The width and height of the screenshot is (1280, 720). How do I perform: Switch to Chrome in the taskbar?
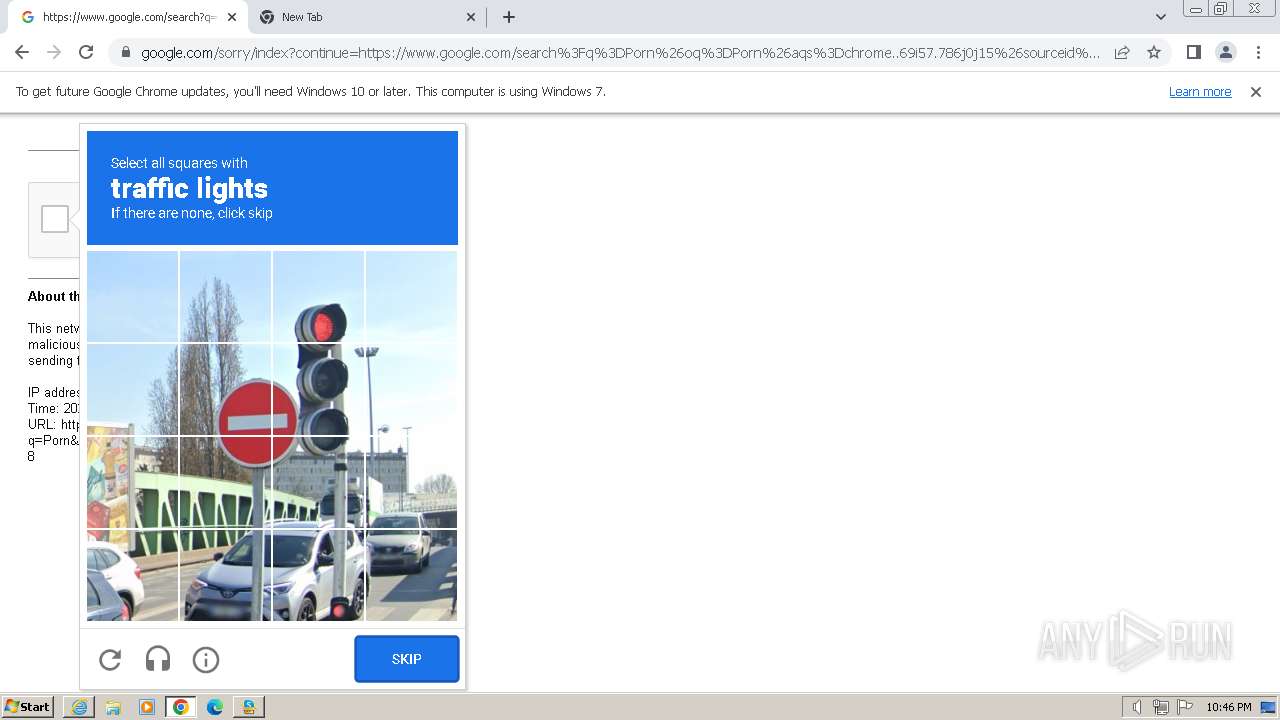click(181, 707)
